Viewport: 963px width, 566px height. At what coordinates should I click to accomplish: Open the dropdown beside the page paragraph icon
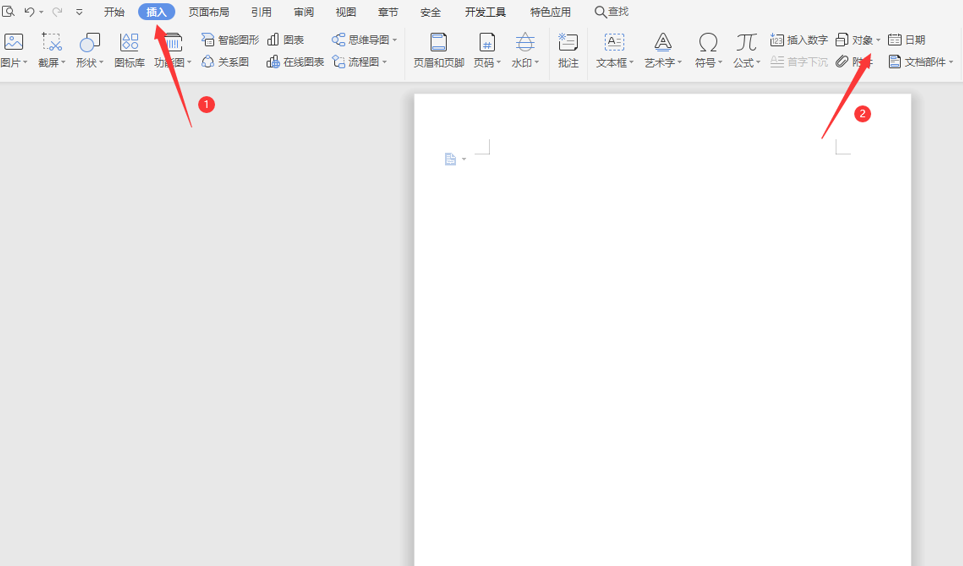(x=464, y=160)
